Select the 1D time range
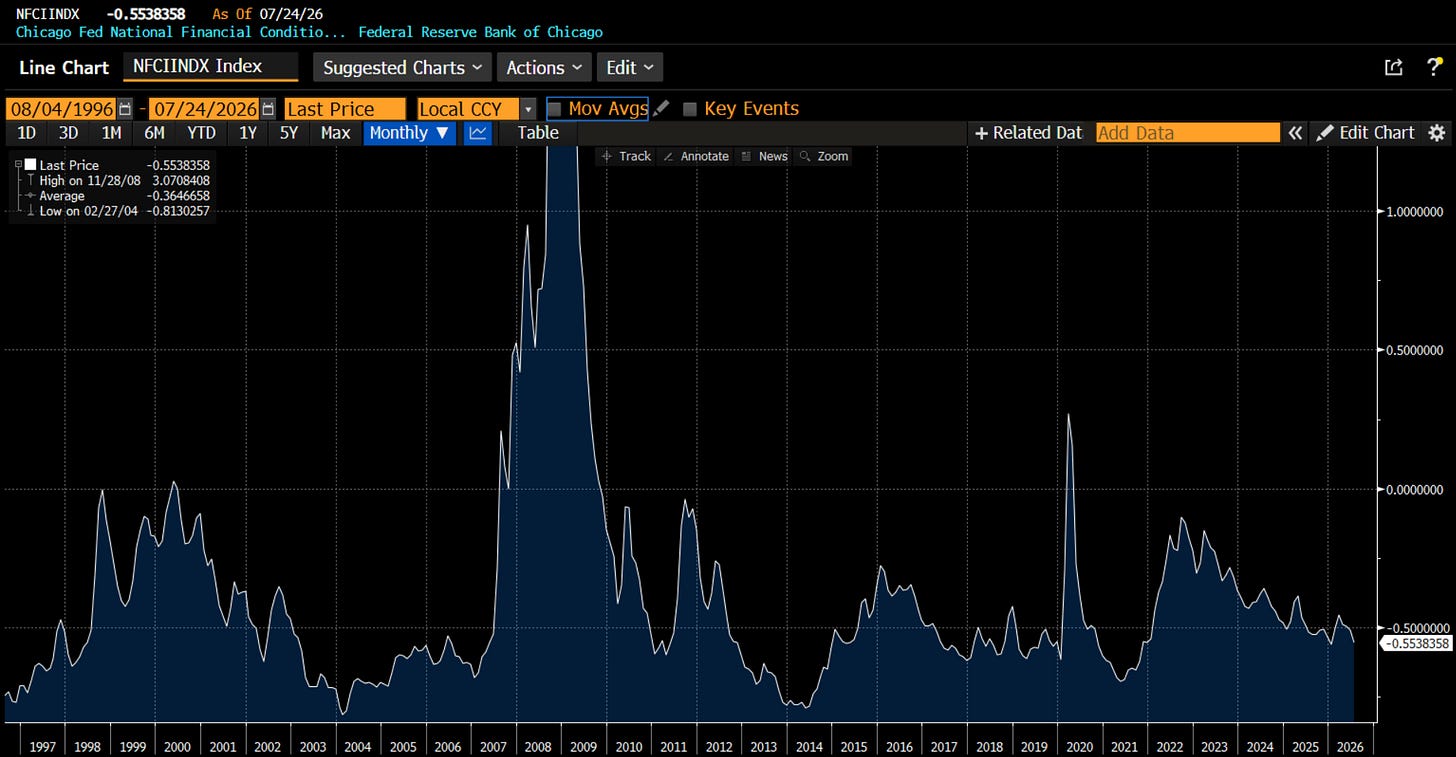This screenshot has height=757, width=1456. [27, 133]
